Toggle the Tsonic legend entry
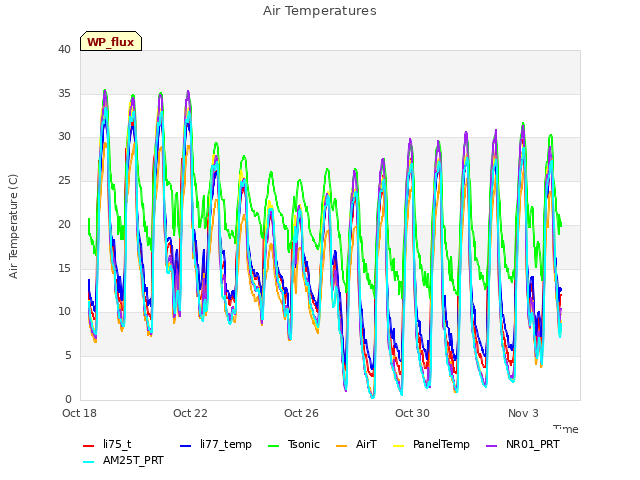This screenshot has height=480, width=640. pos(293,444)
